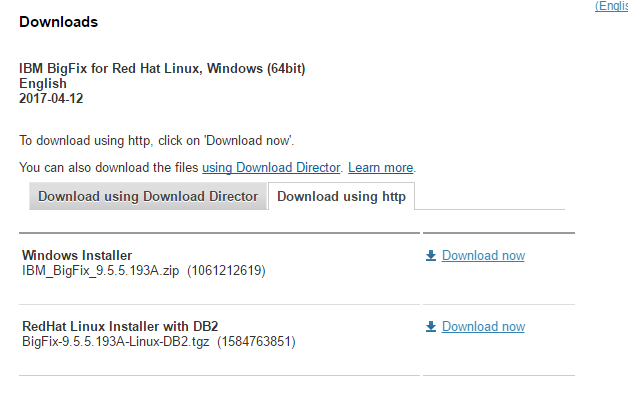Click file size value (1584763851)
The width and height of the screenshot is (628, 393).
pos(256,341)
